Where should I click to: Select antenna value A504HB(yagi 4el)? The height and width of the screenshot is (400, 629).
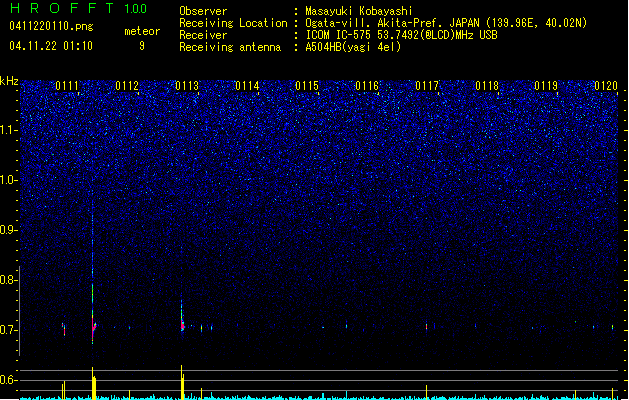click(x=353, y=47)
